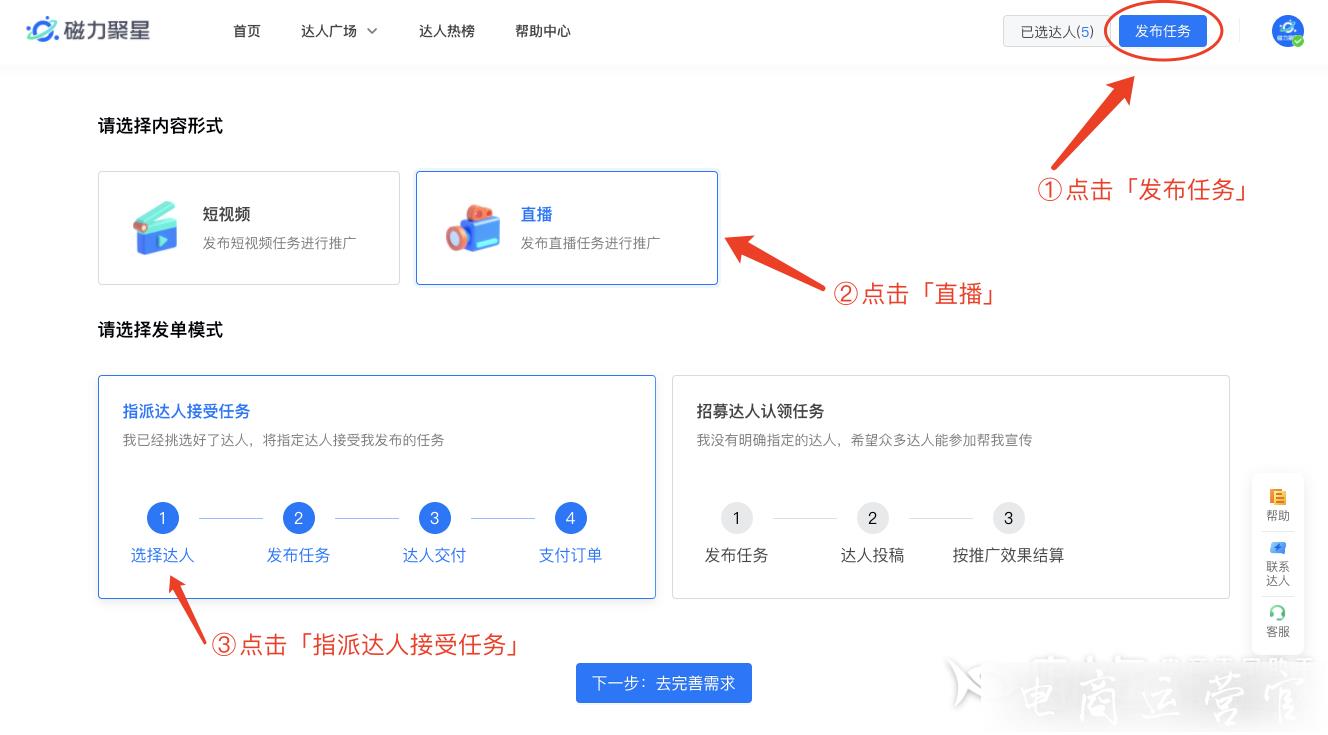Open 达人热榜 navigation item
The width and height of the screenshot is (1328, 735).
(447, 31)
